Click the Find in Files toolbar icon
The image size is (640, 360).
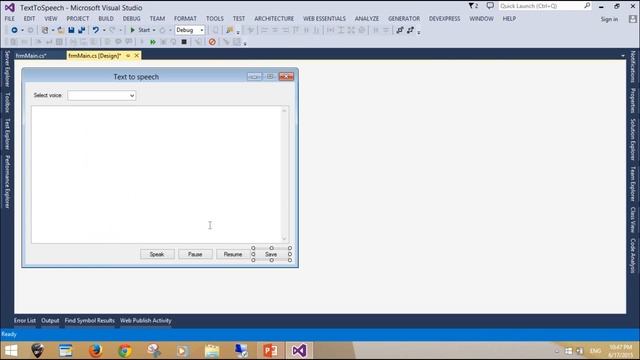point(229,30)
